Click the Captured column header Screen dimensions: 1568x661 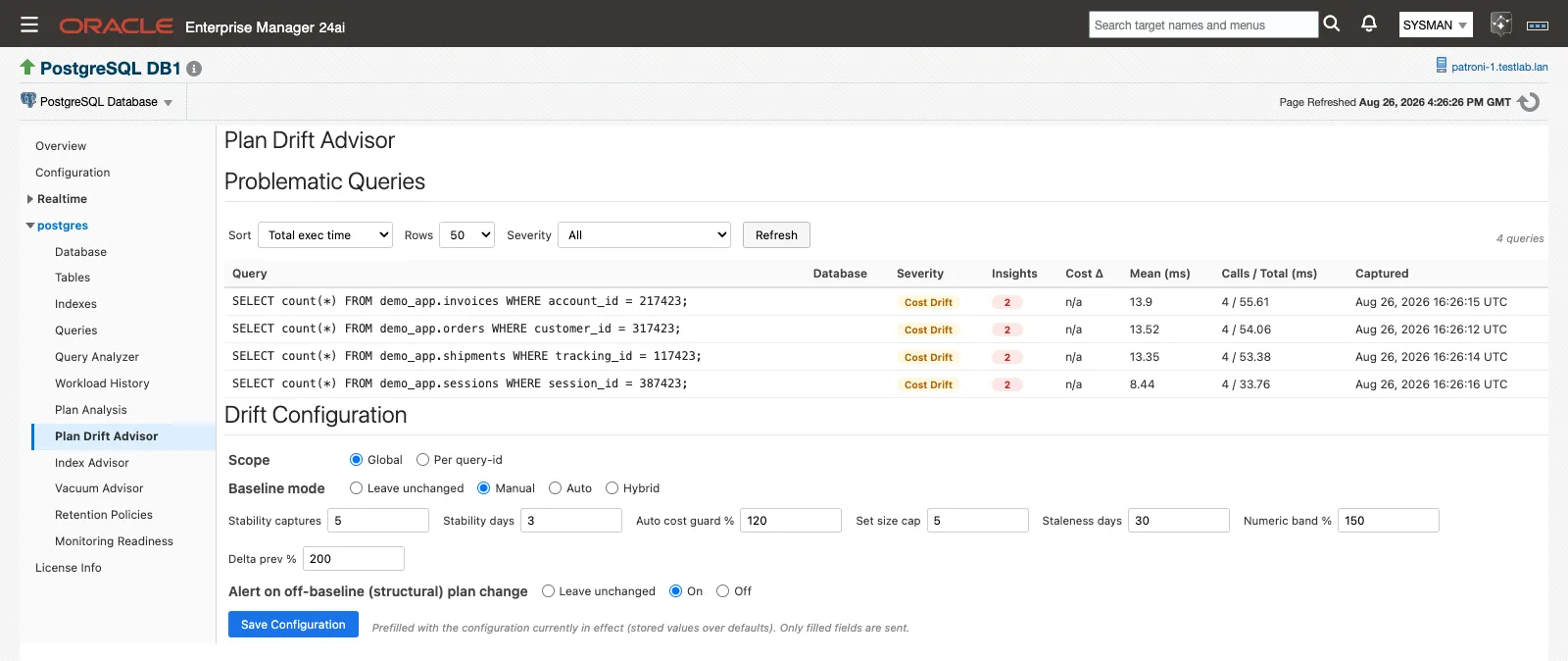tap(1382, 274)
